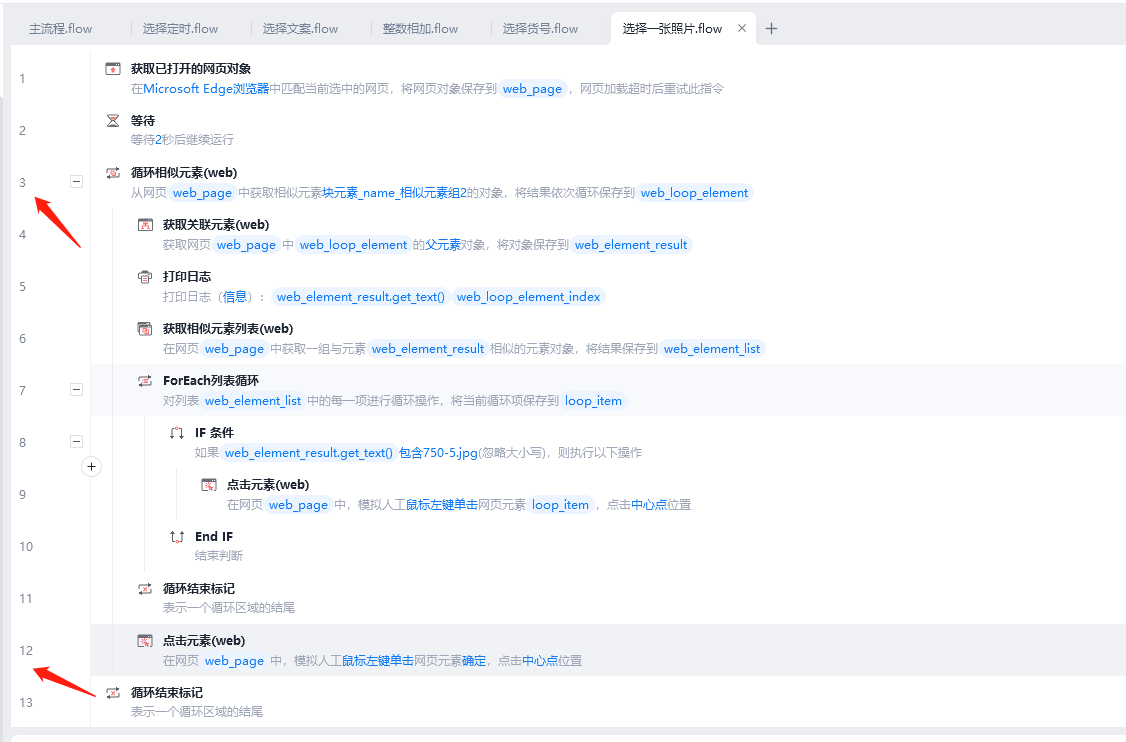Screen dimensions: 1126x742
Task: Click the 获取关联元素(web) step icon
Action: (x=145, y=225)
